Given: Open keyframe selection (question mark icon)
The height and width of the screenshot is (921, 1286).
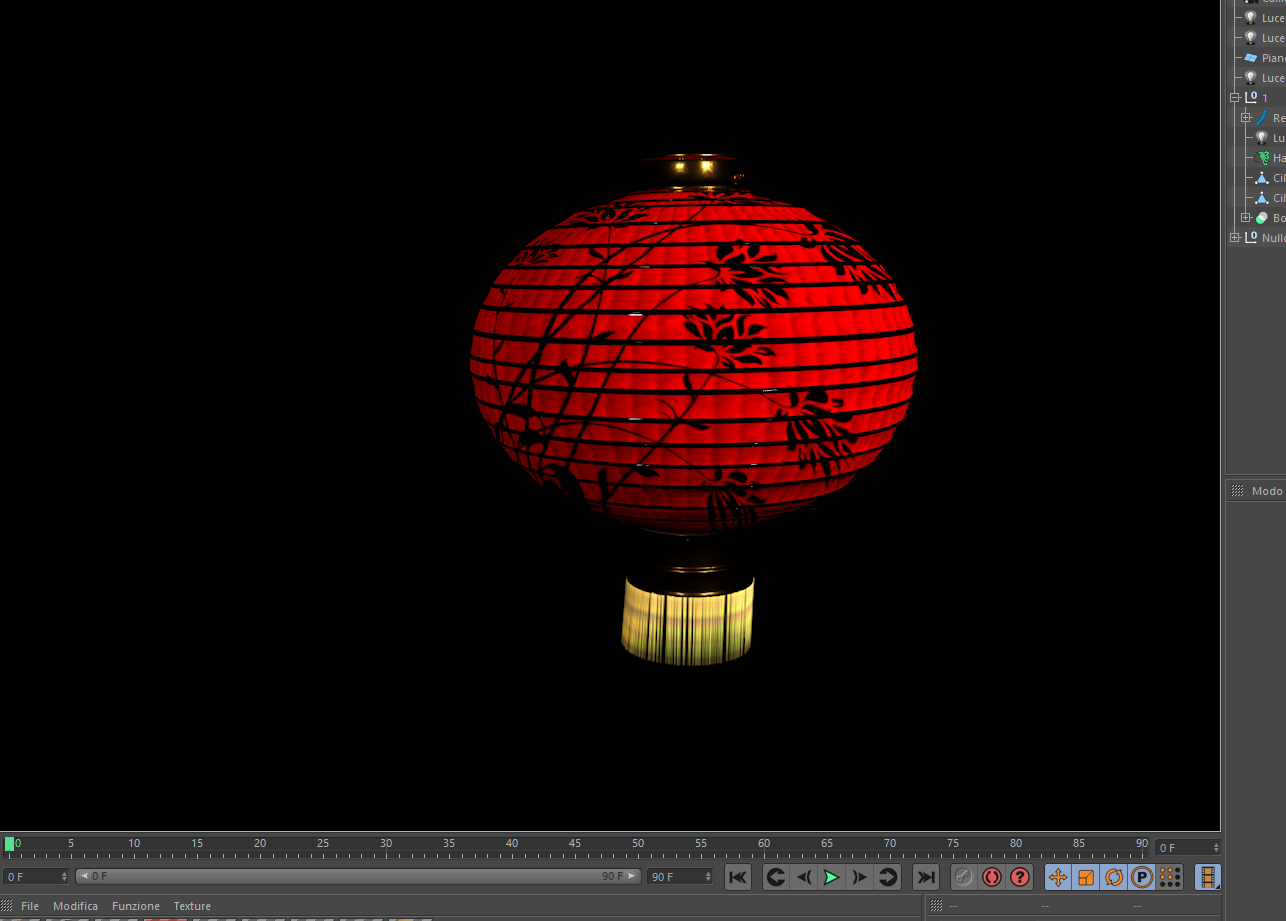Looking at the screenshot, I should coord(1019,877).
